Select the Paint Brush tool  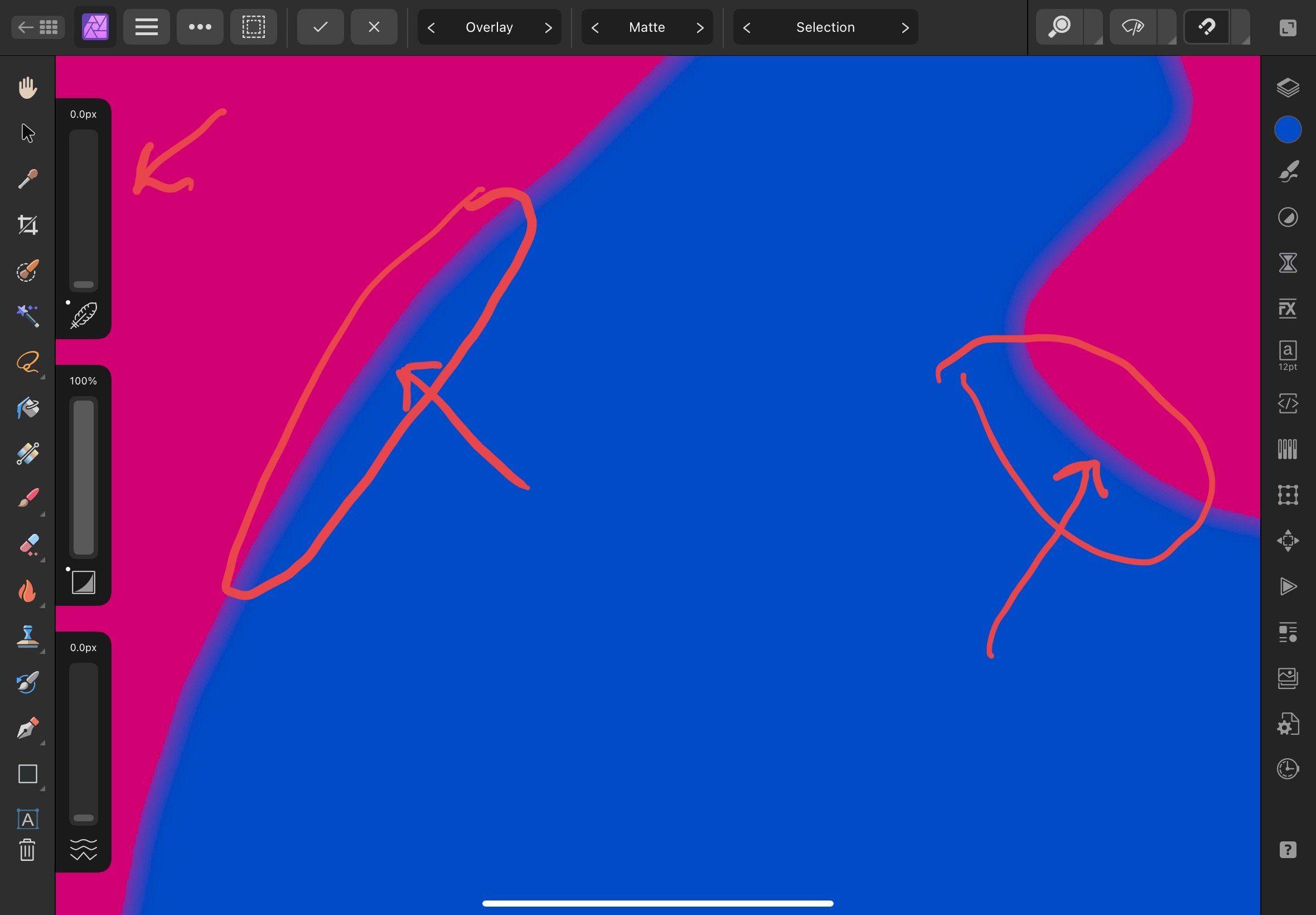27,498
